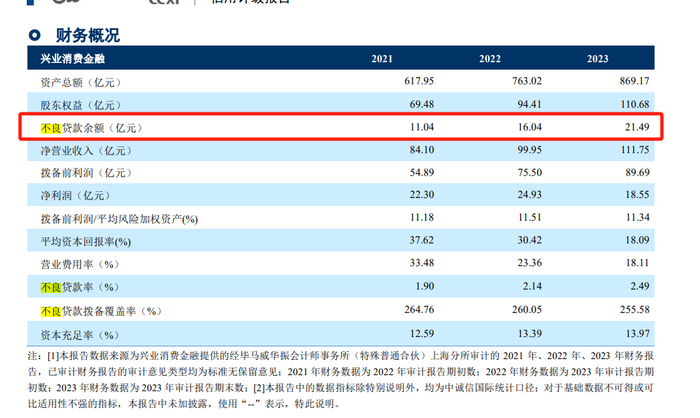This screenshot has height=418, width=700.
Task: Click value 869.17 in the table
Action: (x=634, y=81)
